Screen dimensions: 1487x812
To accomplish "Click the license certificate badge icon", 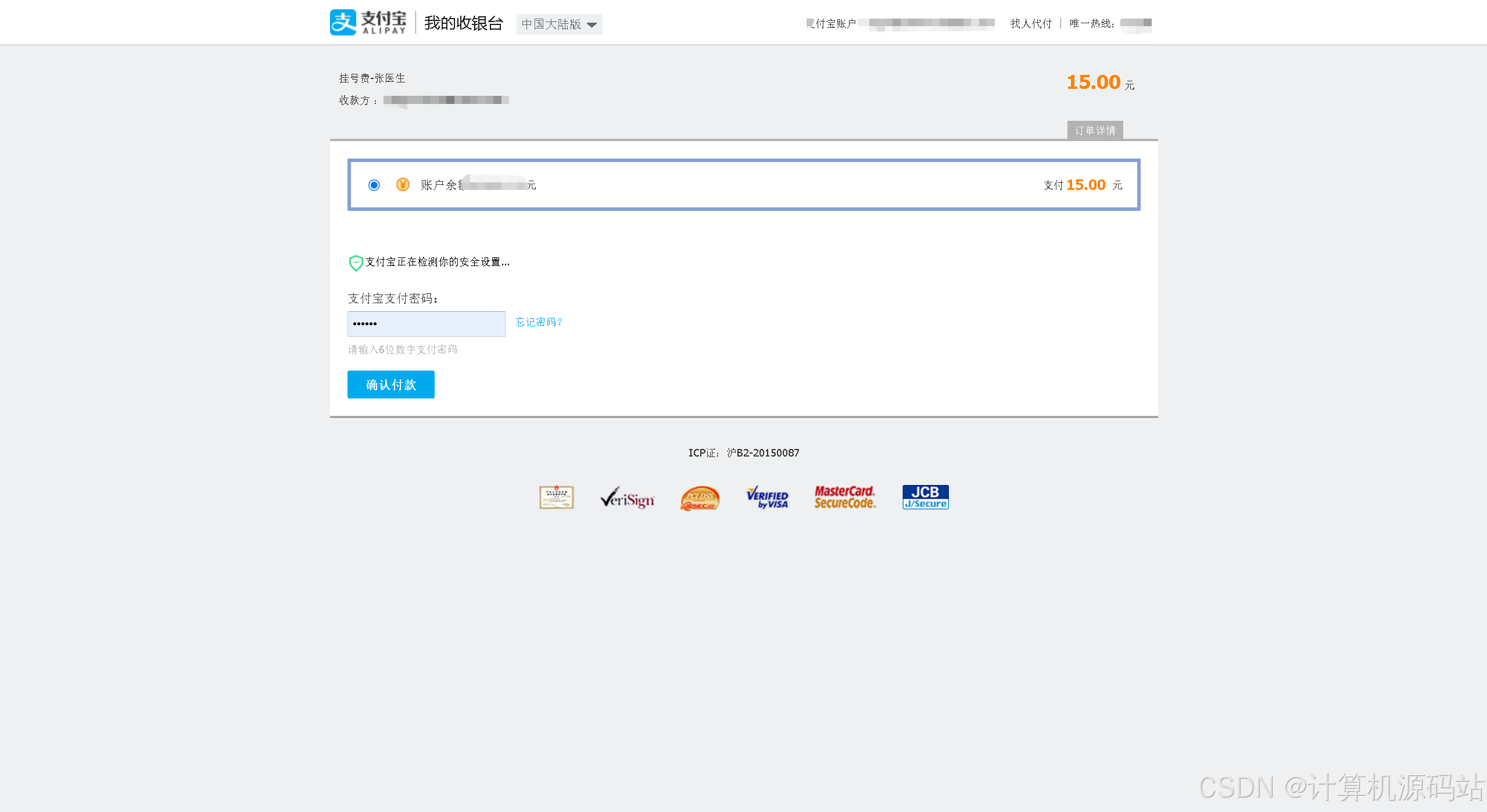I will coord(557,497).
